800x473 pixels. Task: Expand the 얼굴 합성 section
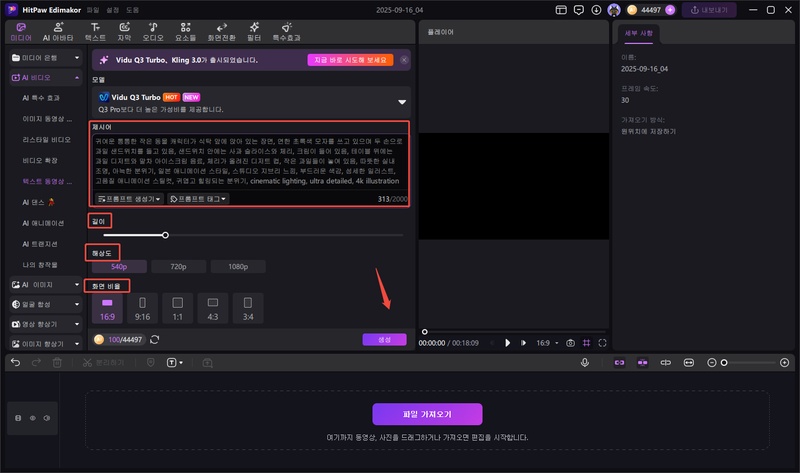(x=46, y=304)
